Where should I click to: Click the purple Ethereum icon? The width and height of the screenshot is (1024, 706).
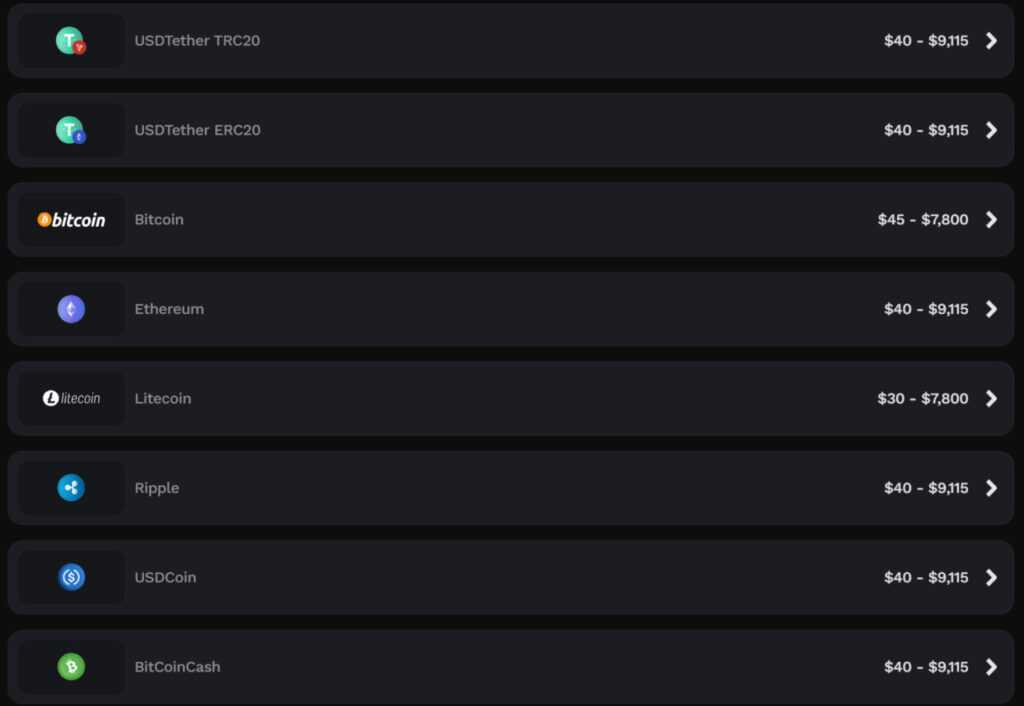click(71, 309)
